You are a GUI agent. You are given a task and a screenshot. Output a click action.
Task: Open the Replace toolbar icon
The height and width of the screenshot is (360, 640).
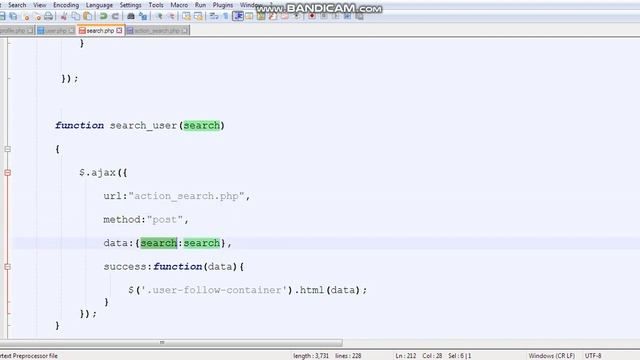pos(142,16)
